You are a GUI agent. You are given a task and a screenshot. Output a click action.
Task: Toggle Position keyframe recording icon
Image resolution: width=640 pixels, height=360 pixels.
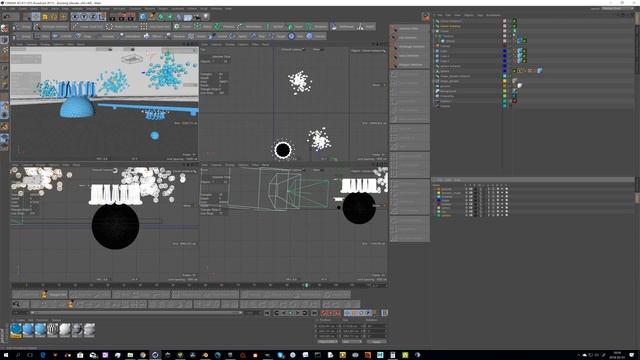[348, 313]
